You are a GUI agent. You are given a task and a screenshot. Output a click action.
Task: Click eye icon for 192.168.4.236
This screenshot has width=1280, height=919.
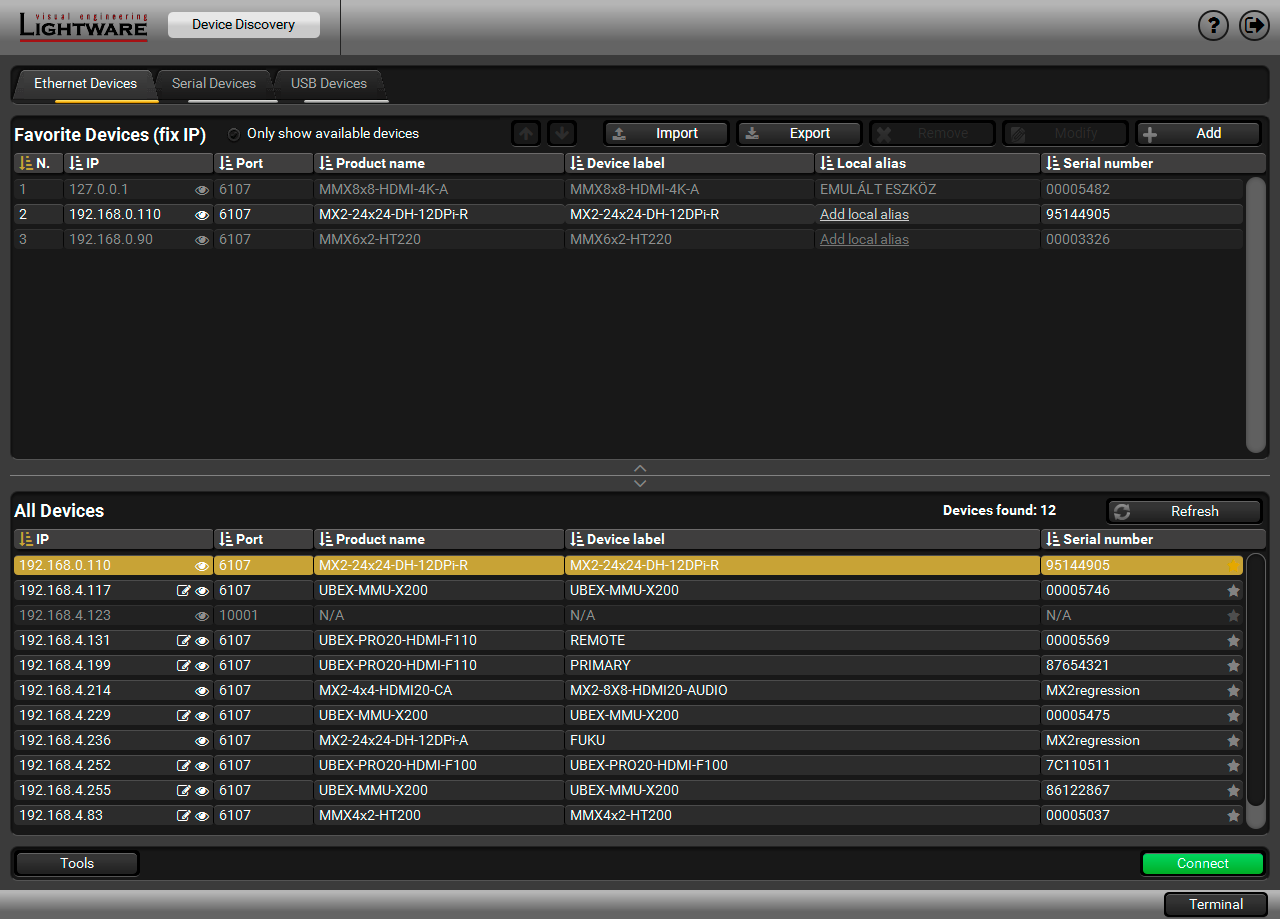coord(202,741)
